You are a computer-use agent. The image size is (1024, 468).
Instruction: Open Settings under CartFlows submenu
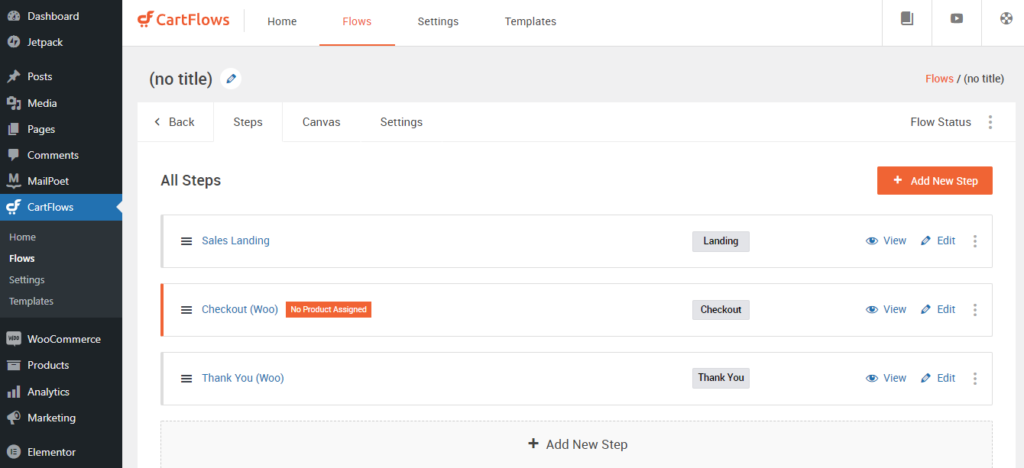27,279
